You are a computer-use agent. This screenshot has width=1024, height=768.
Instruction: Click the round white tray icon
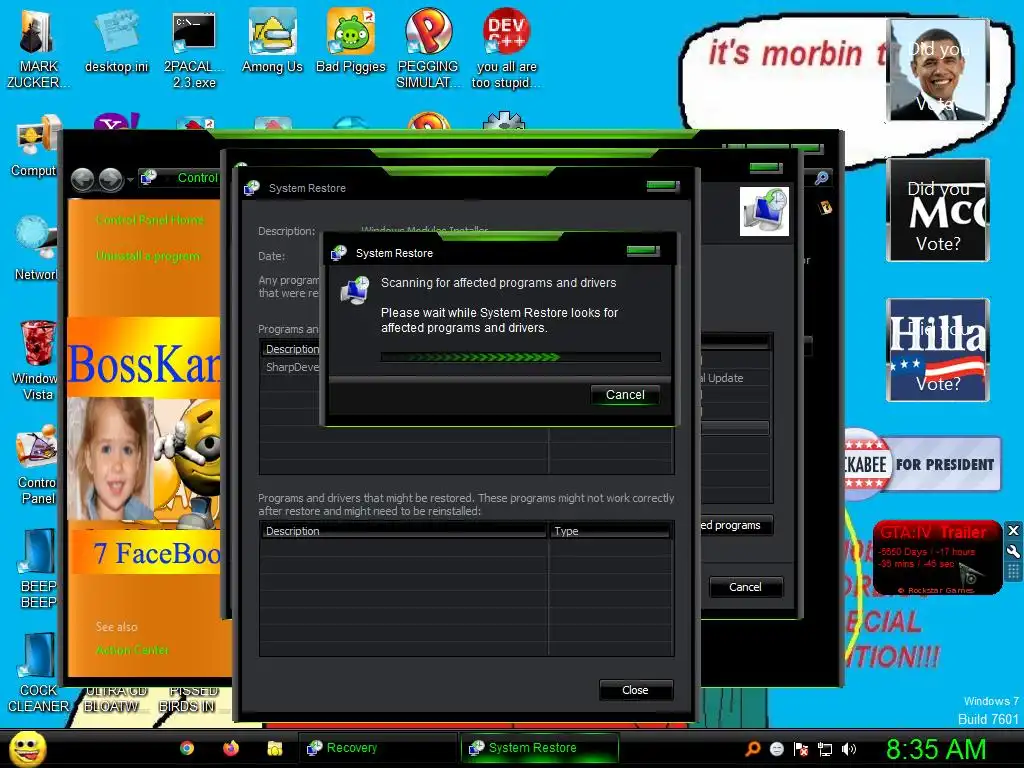pyautogui.click(x=776, y=749)
